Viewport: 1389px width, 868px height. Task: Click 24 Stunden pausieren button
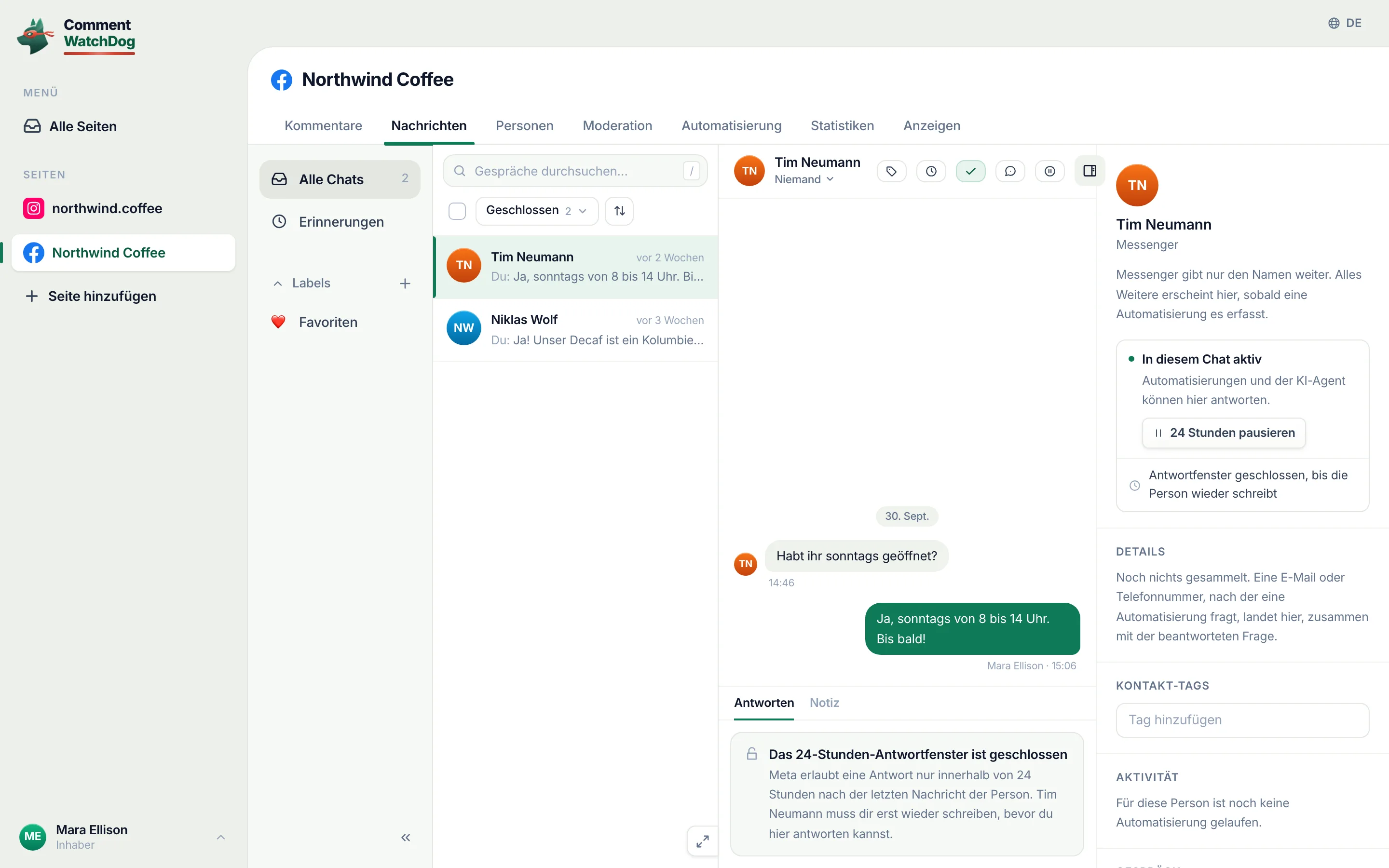click(1224, 433)
